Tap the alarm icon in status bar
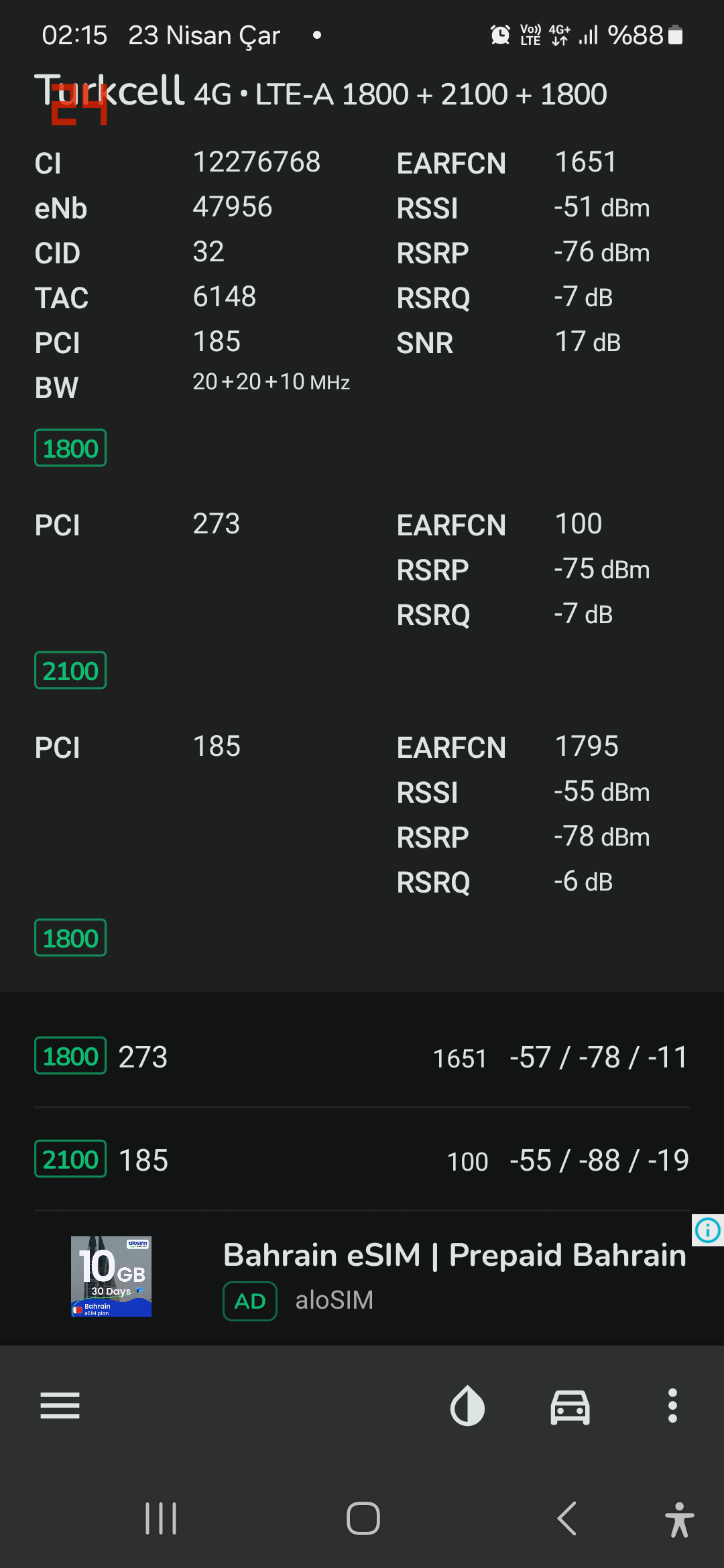Viewport: 724px width, 1568px height. pos(500,35)
